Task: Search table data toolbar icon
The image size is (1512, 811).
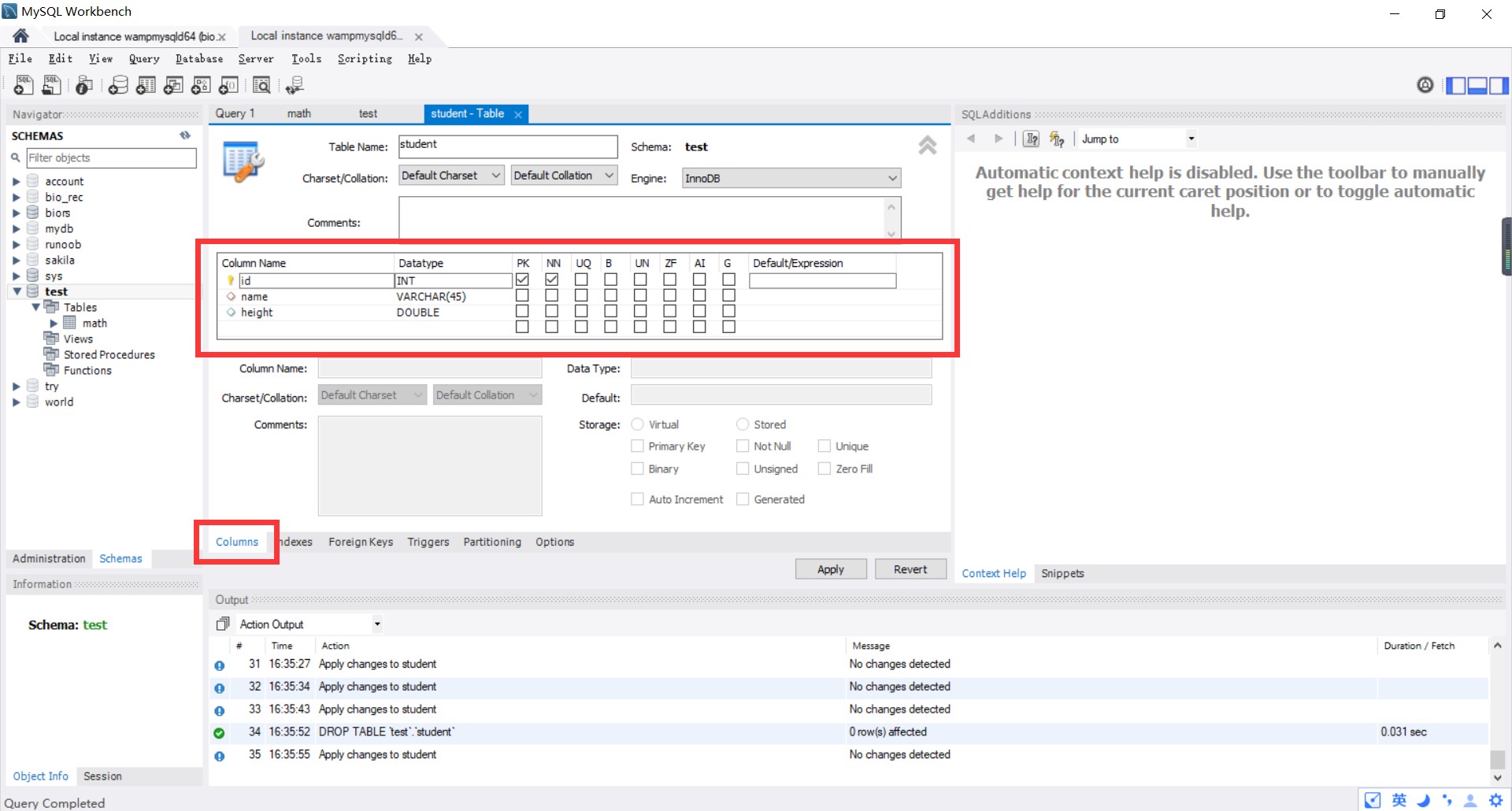Action: coord(262,85)
